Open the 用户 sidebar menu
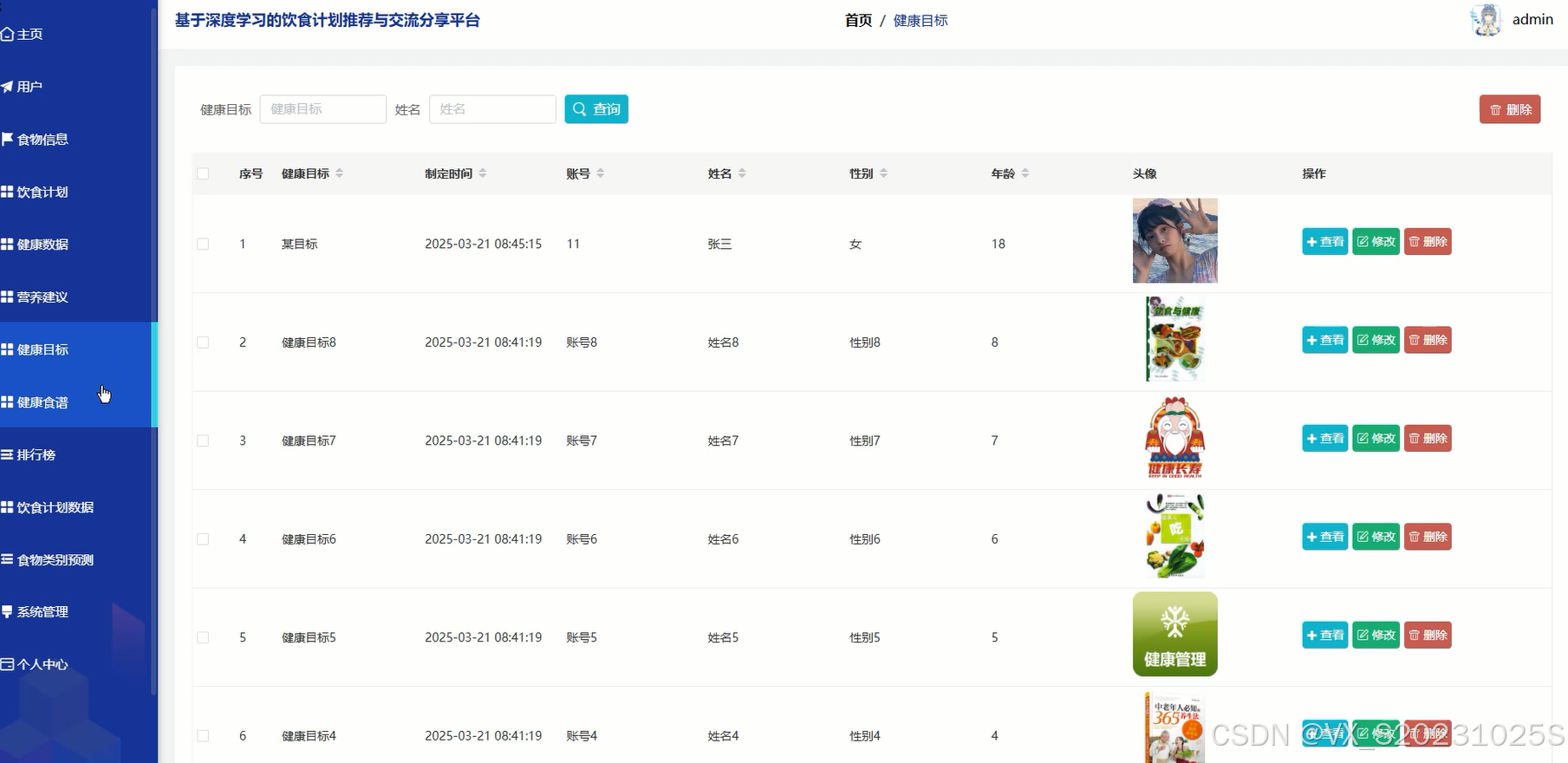1568x763 pixels. pos(76,87)
